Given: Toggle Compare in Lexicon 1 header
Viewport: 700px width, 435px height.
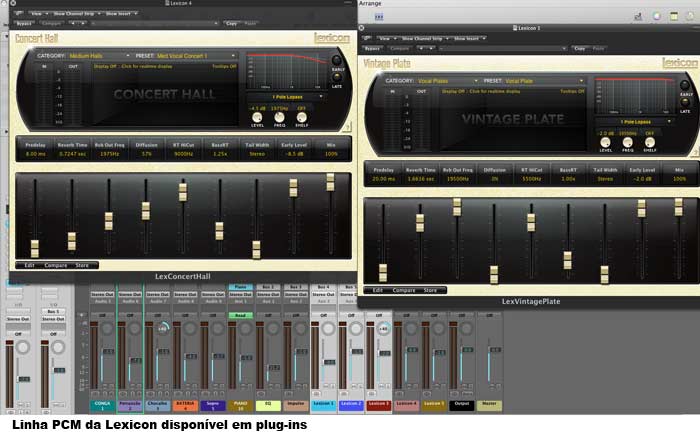Looking at the screenshot, I should pyautogui.click(x=400, y=48).
